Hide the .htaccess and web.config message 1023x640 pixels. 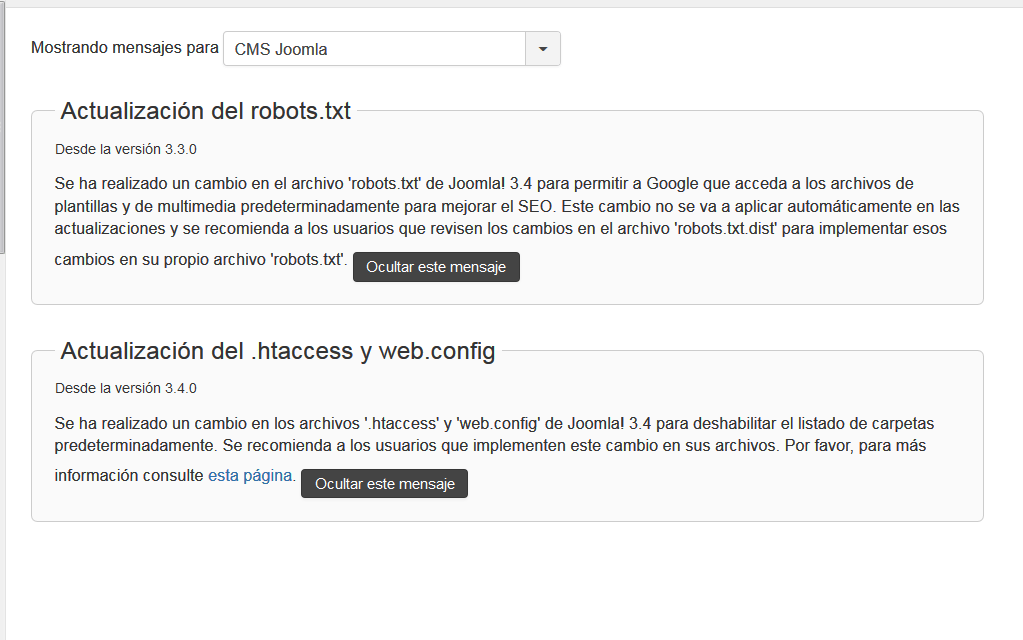(x=384, y=483)
